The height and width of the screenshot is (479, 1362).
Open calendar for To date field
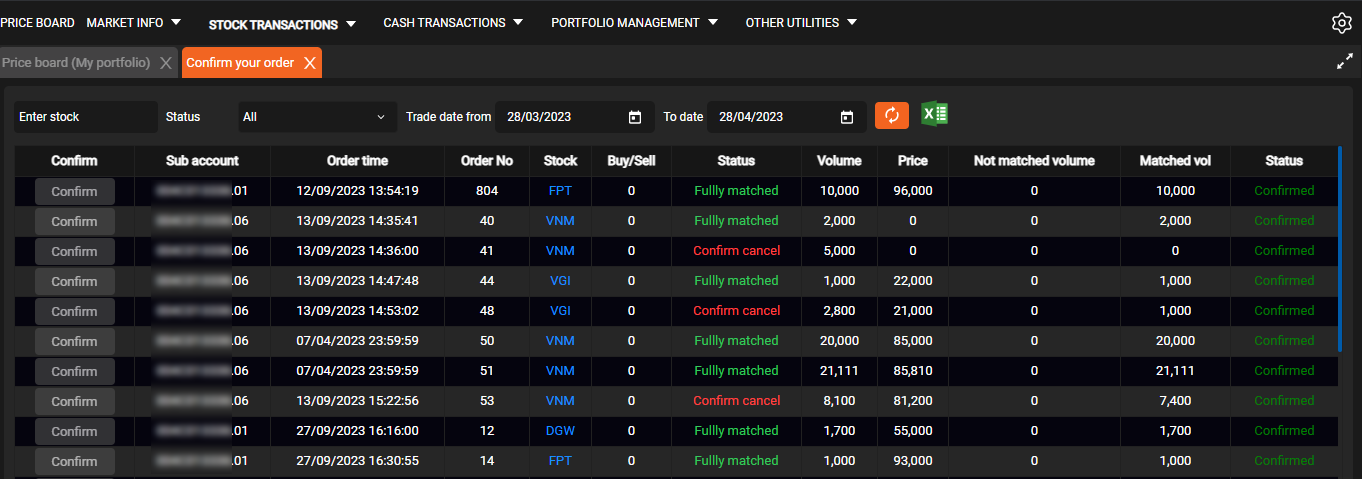coord(846,117)
